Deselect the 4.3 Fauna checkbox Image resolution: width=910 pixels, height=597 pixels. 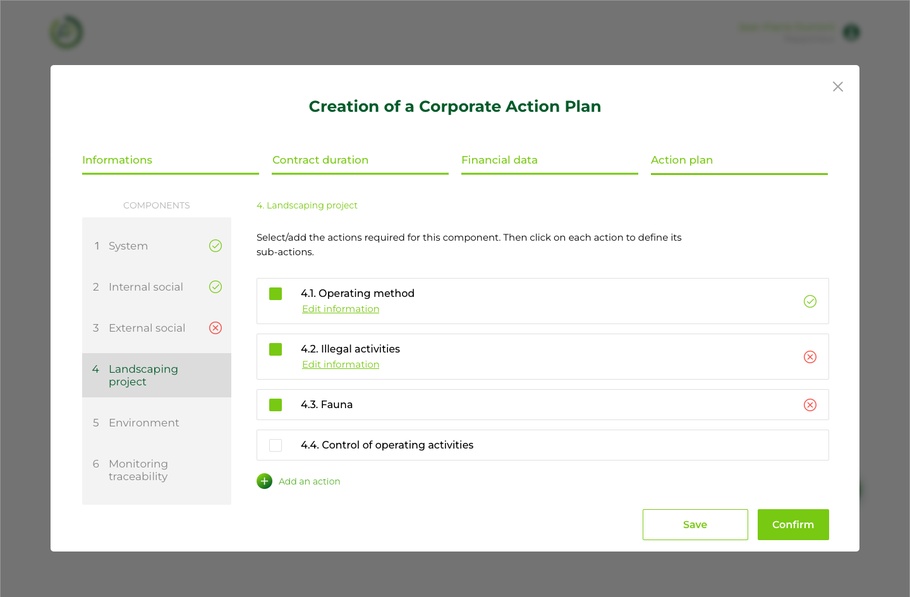[276, 405]
